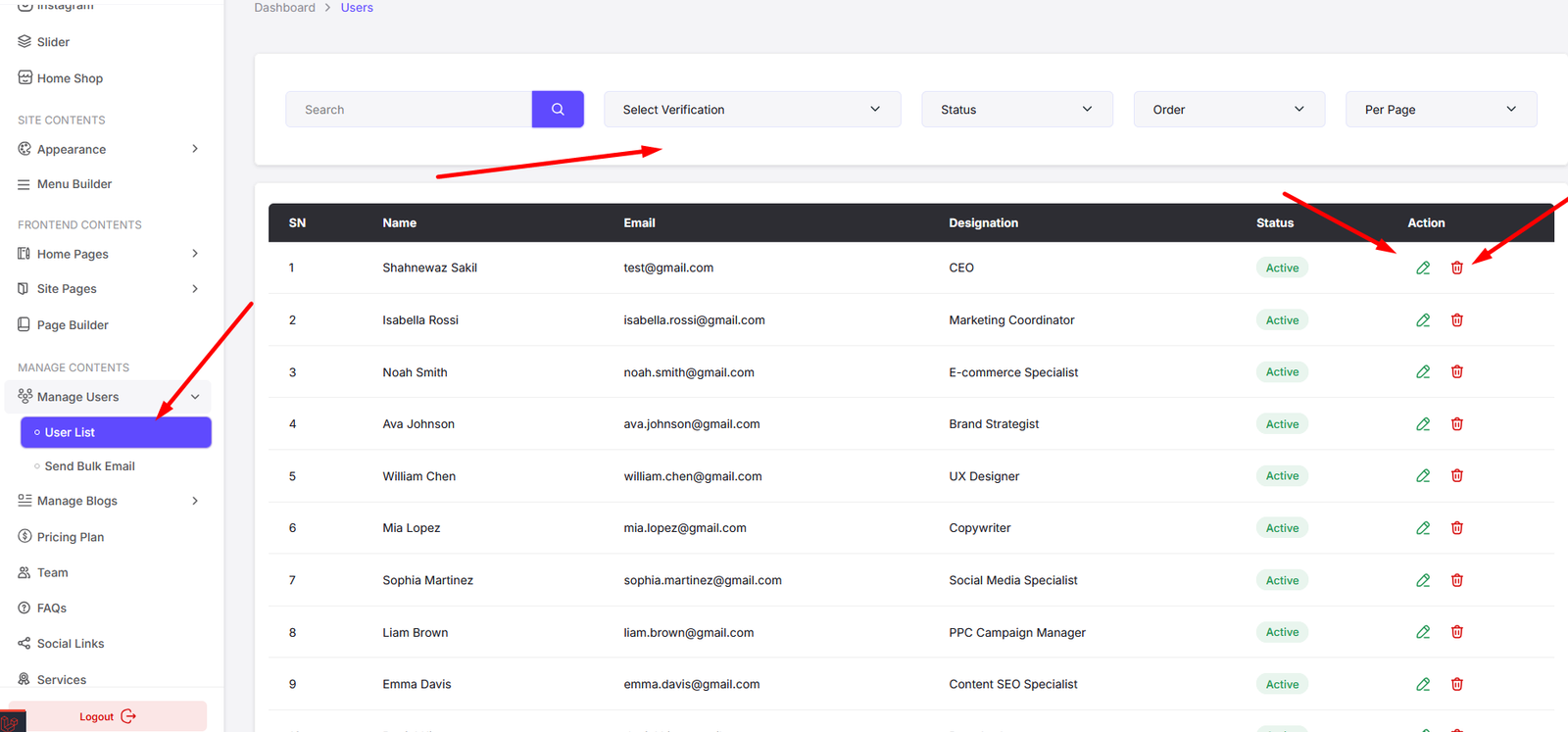Screen dimensions: 1568x732
Task: Go to Pricing Plan in sidebar
Action: pyautogui.click(x=71, y=537)
